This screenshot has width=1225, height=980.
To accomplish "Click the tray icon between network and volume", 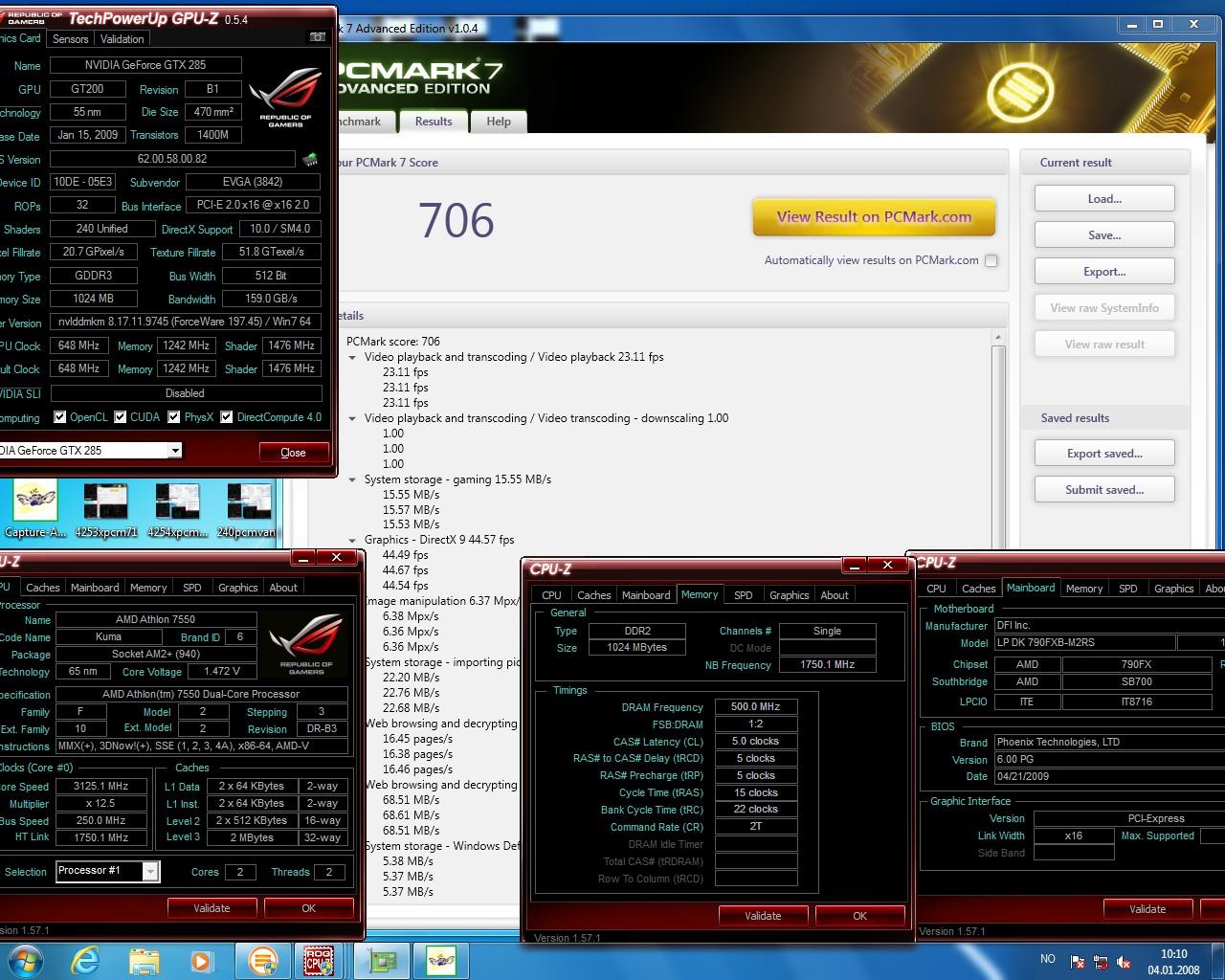I will 1101,962.
